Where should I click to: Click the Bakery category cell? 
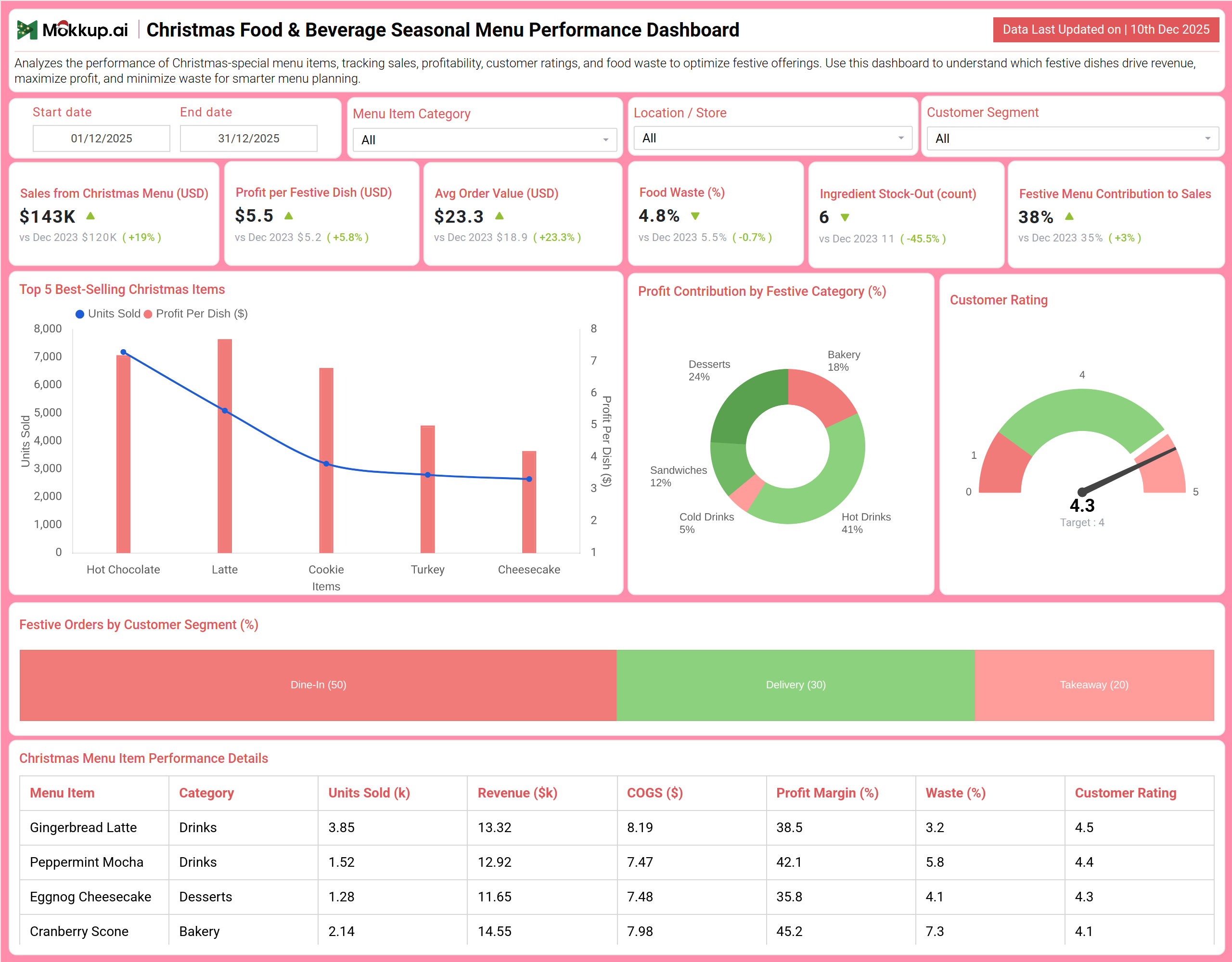(x=199, y=932)
